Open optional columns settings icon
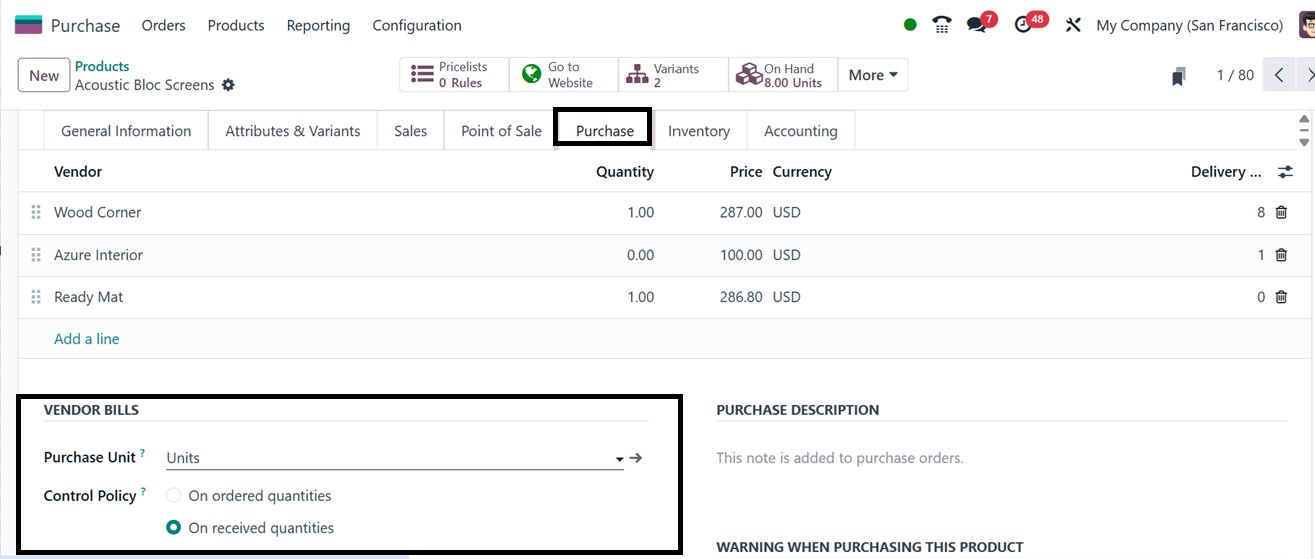The image size is (1315, 559). pos(1285,172)
